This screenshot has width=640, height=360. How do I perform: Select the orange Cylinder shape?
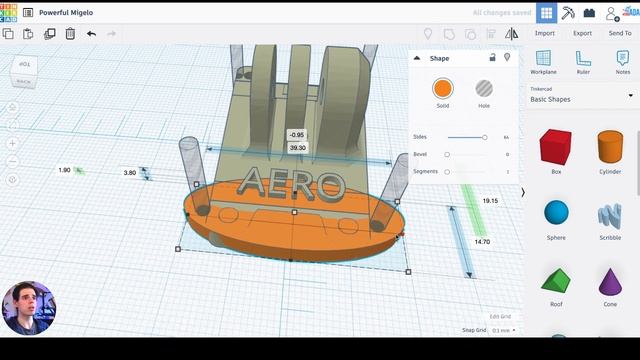click(x=610, y=147)
